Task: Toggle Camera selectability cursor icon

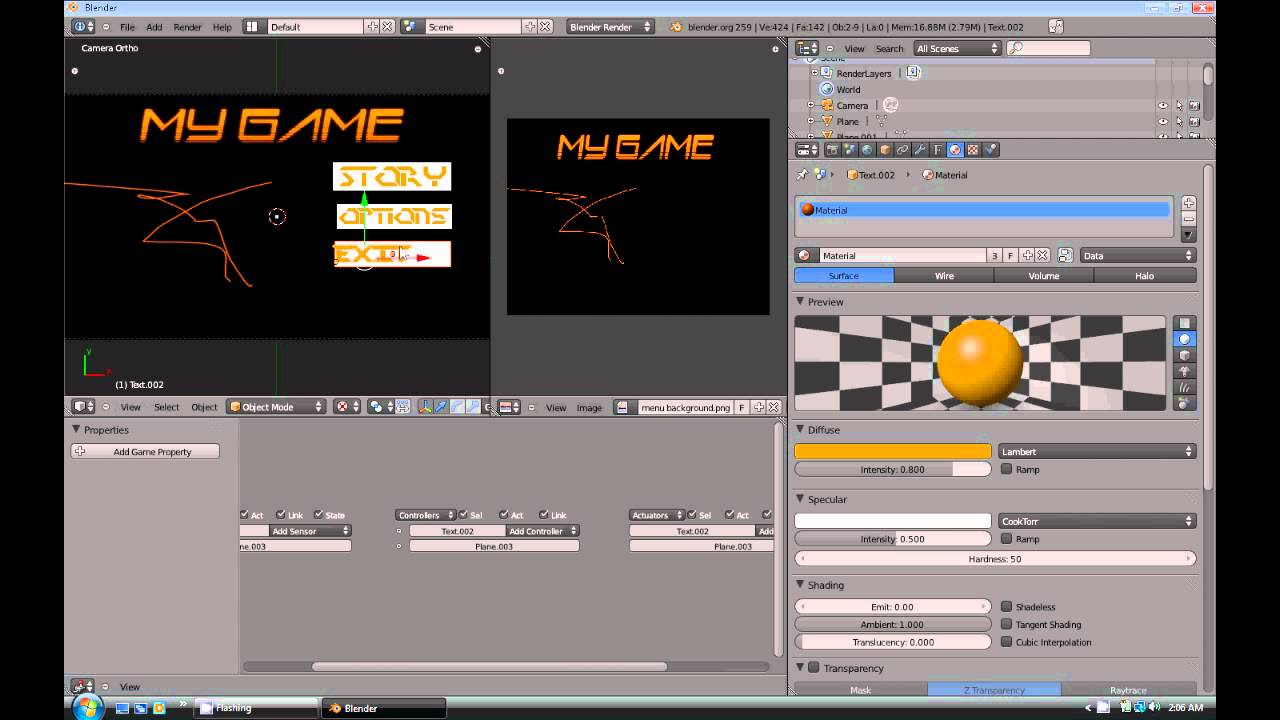Action: tap(1179, 105)
